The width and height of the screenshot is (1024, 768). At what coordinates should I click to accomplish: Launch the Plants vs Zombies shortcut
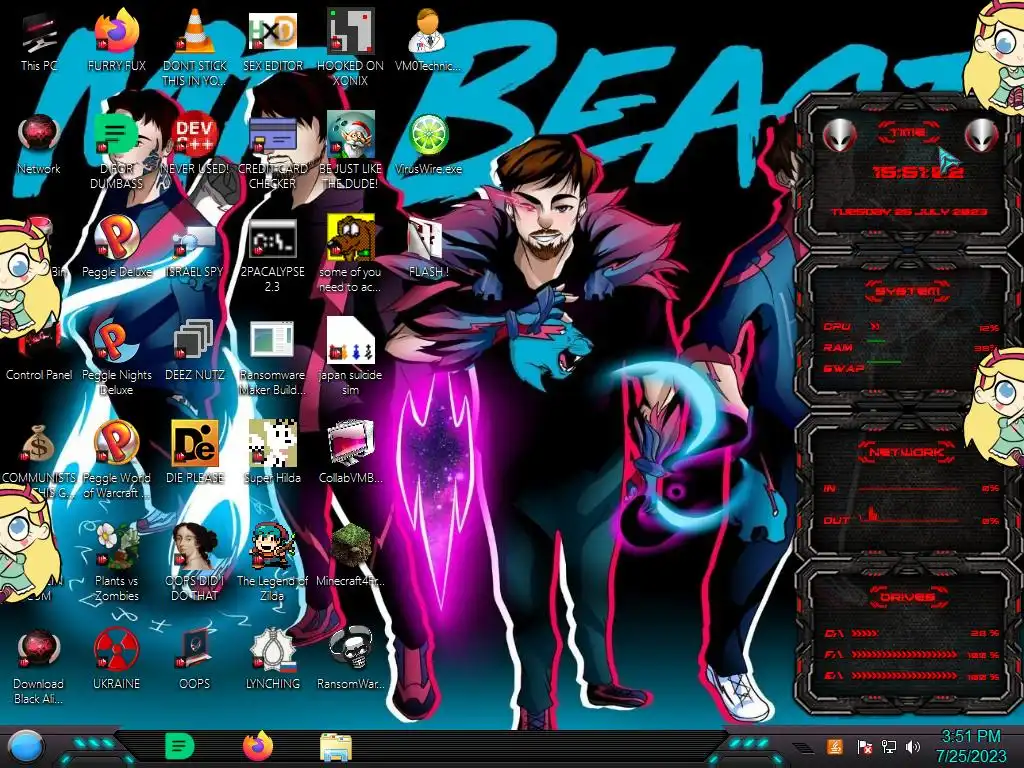click(x=116, y=563)
